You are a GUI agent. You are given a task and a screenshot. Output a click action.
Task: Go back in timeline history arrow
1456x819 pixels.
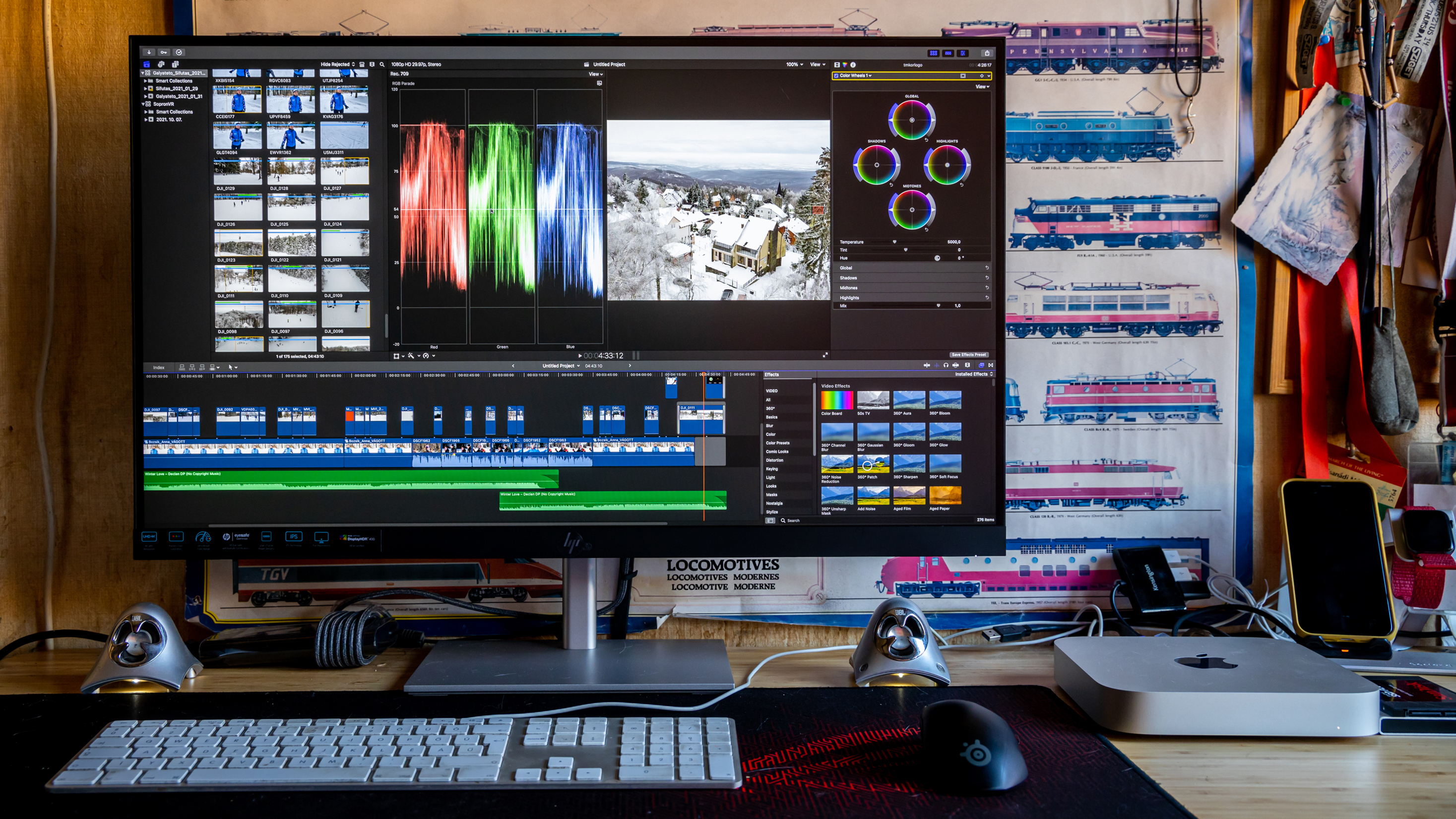pyautogui.click(x=512, y=366)
